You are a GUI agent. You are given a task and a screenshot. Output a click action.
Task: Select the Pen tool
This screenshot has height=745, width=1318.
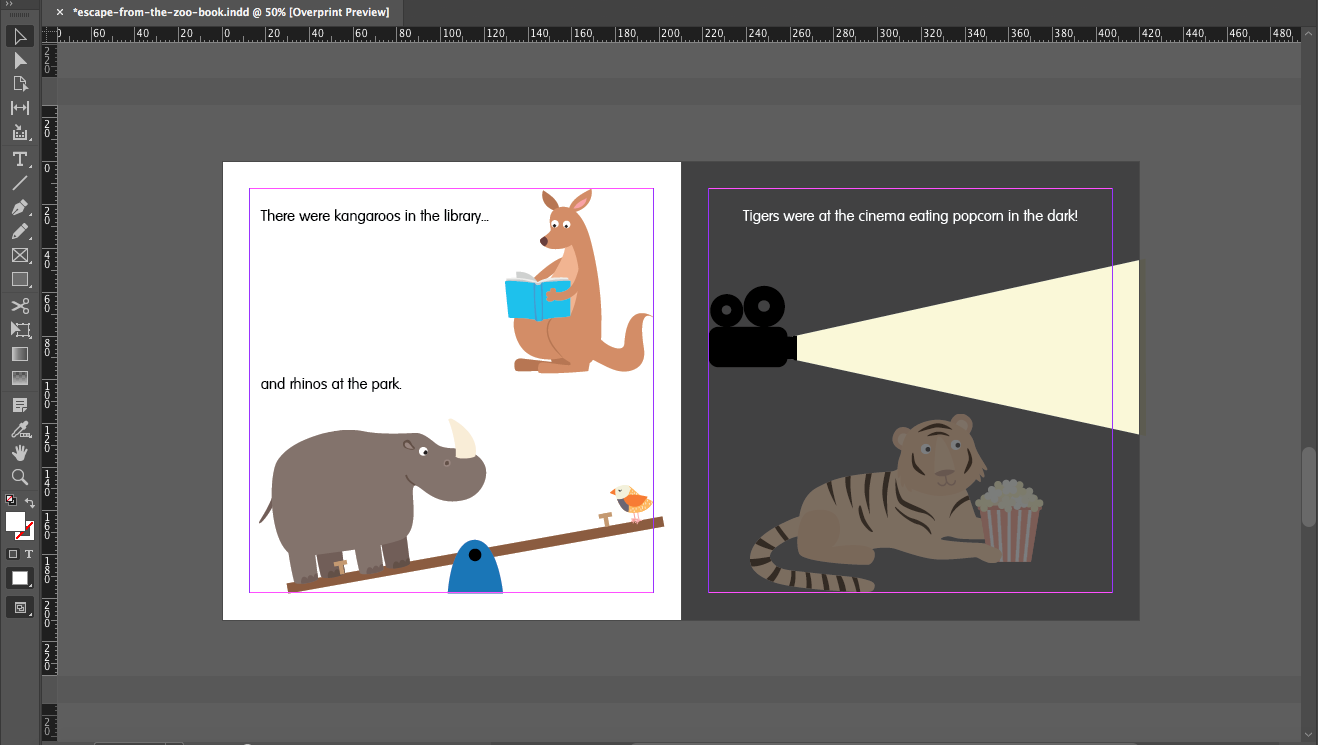pyautogui.click(x=20, y=207)
